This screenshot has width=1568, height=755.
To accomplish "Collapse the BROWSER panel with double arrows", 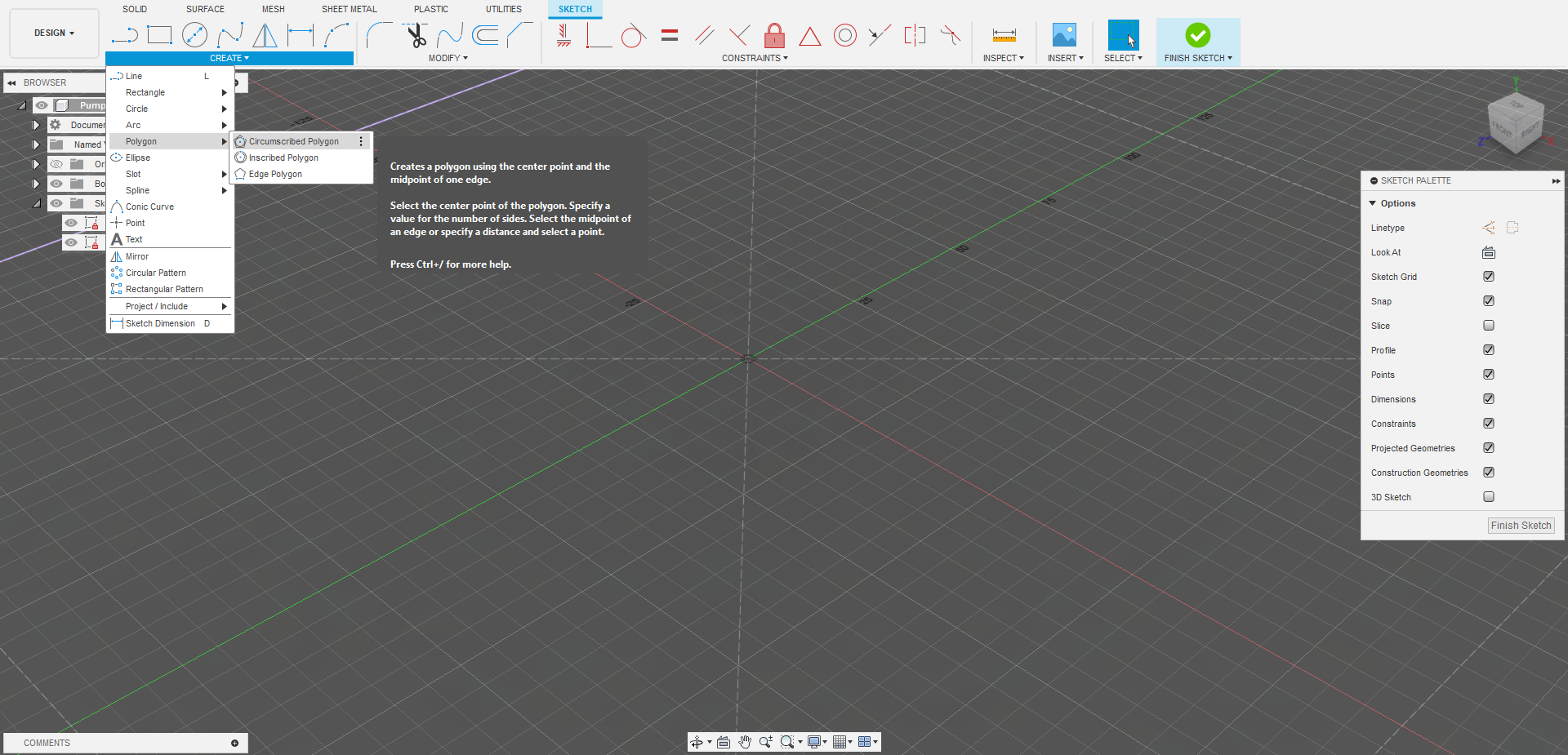I will click(11, 82).
